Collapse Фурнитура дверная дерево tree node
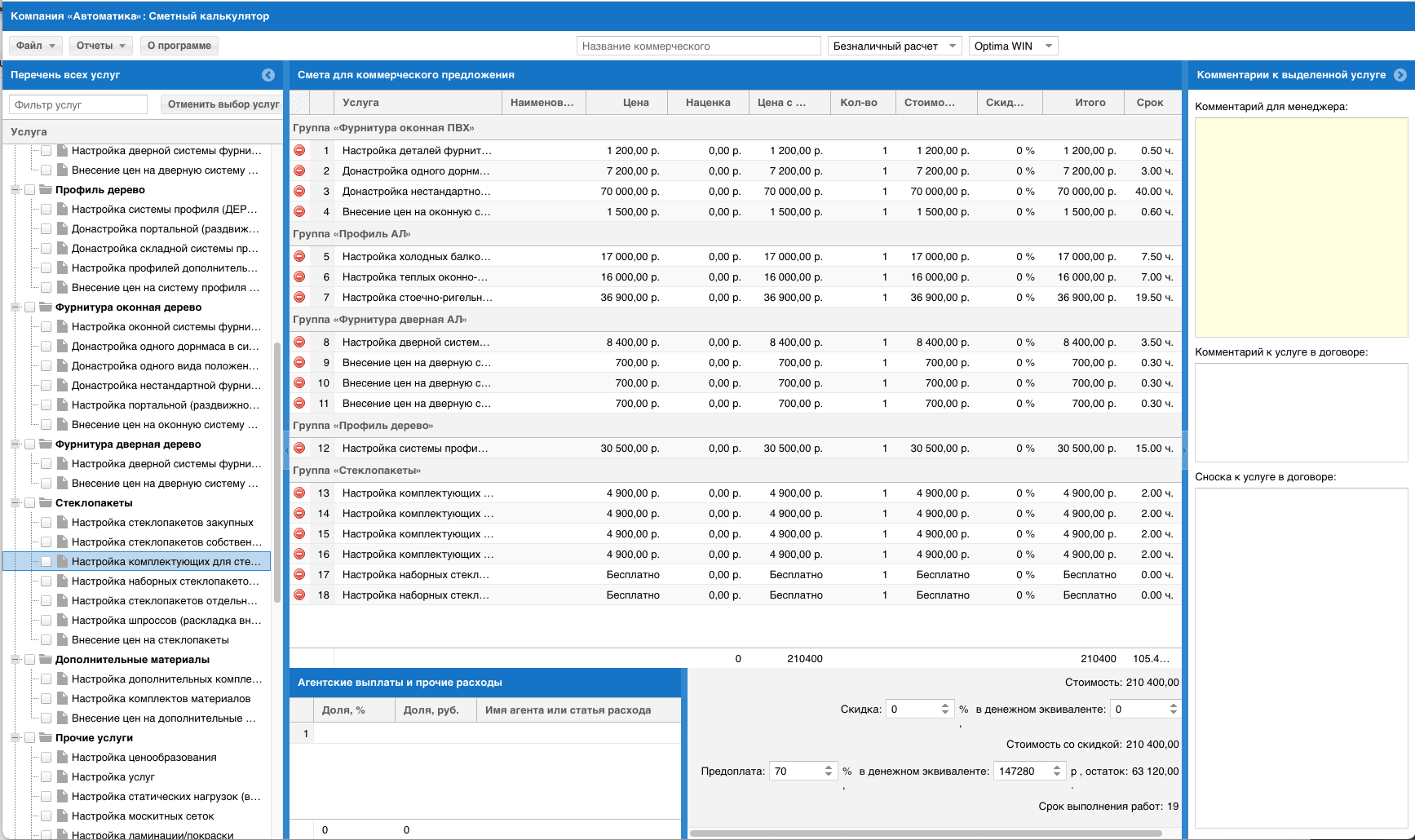1415x840 pixels. click(15, 444)
